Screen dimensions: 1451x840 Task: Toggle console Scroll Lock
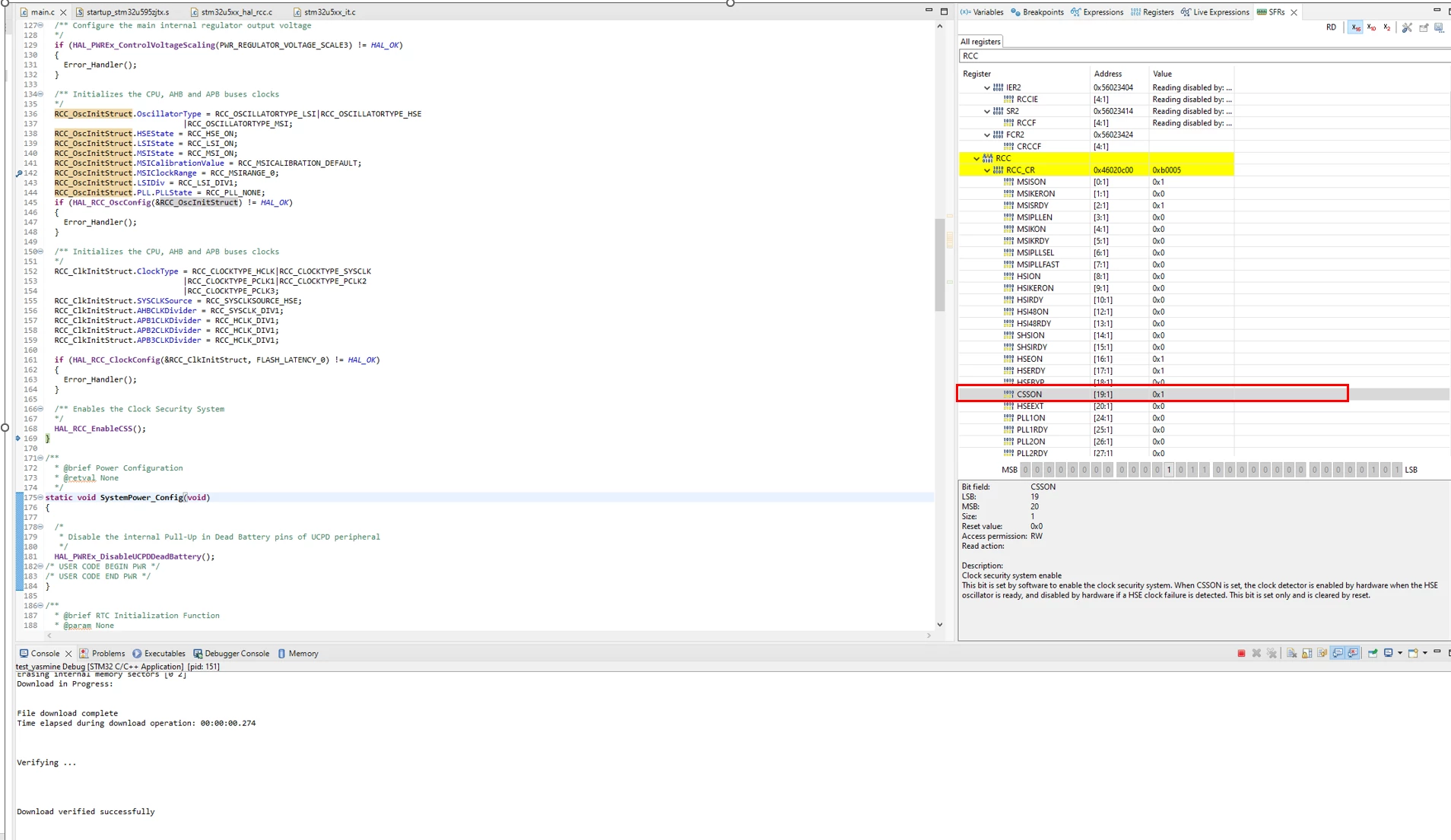click(x=1307, y=654)
